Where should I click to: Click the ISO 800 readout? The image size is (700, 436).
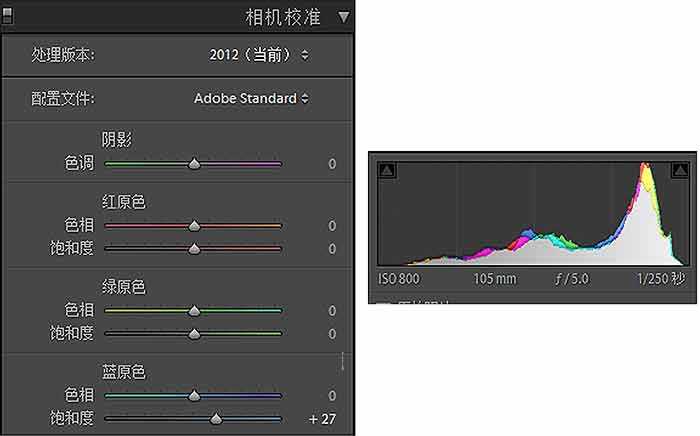[x=399, y=279]
